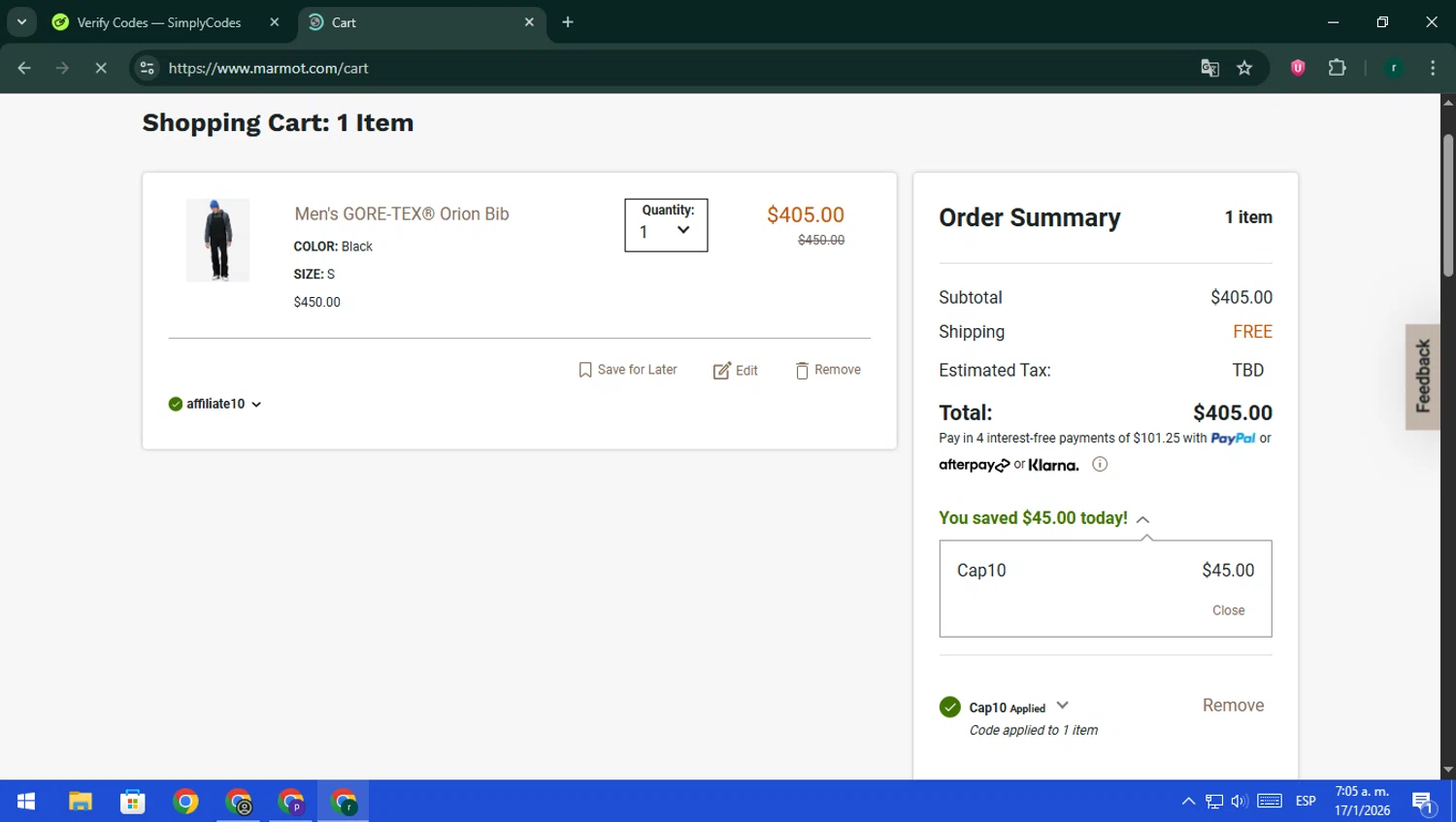Viewport: 1456px width, 822px height.
Task: Open site information icon in address bar
Action: point(147,68)
